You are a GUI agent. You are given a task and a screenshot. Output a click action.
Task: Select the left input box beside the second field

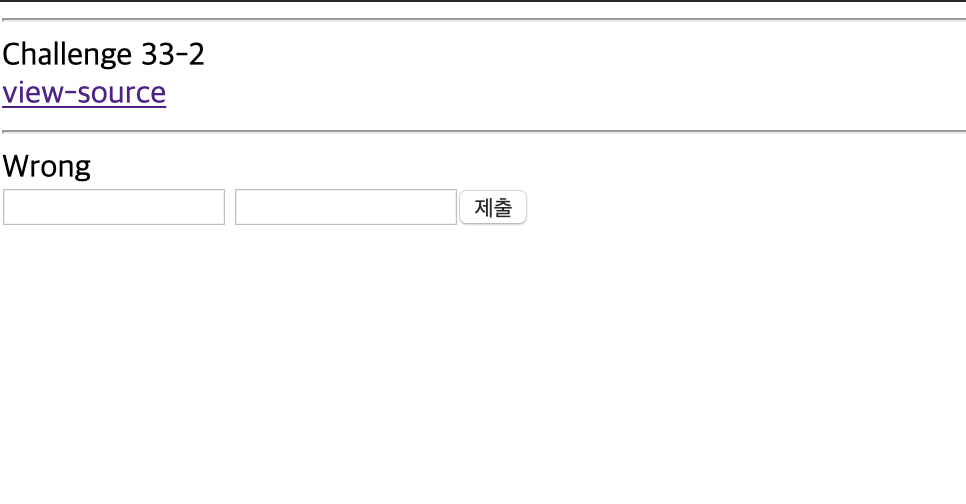click(114, 207)
